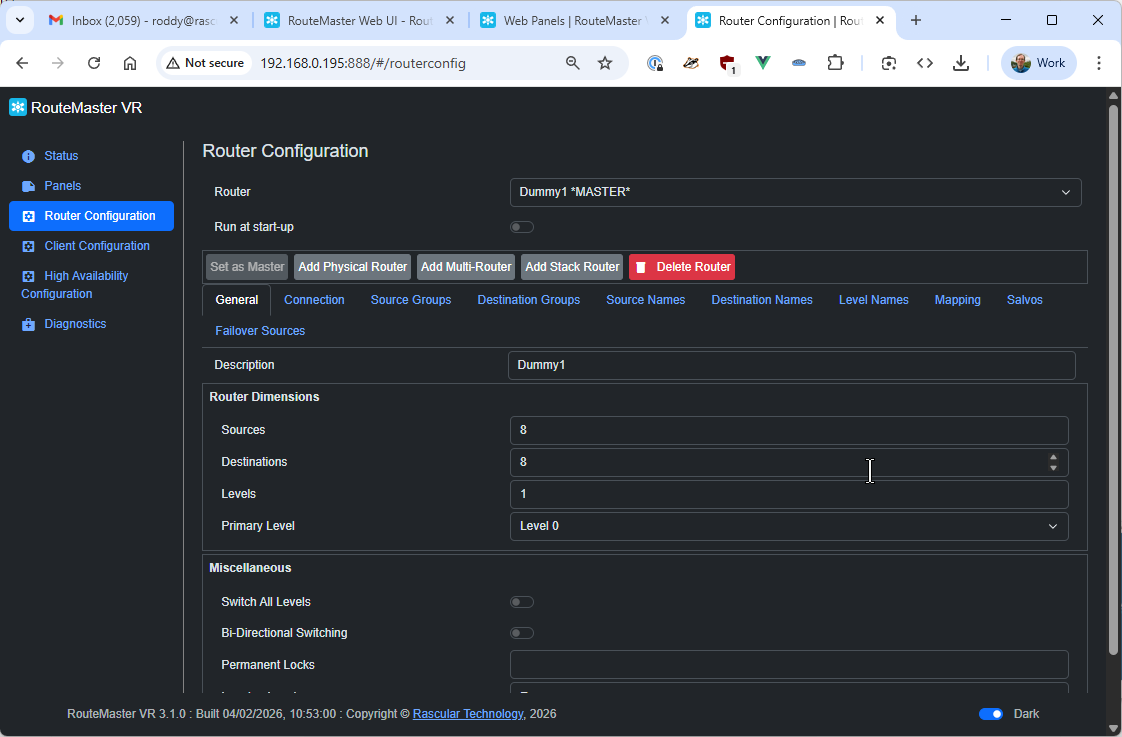Viewport: 1122px width, 737px height.
Task: Switch to the General tab
Action: tap(237, 300)
